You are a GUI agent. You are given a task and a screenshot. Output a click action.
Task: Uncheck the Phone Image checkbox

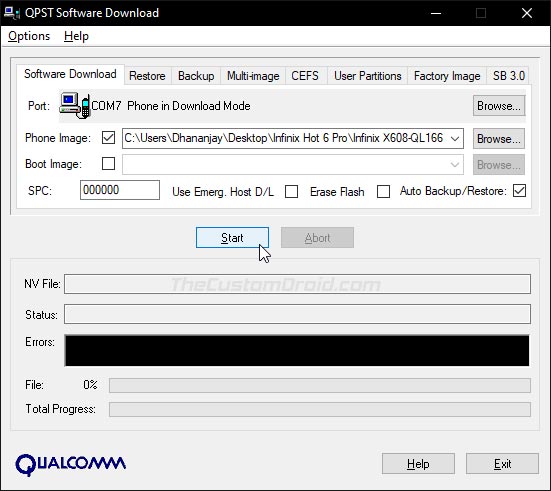(108, 137)
